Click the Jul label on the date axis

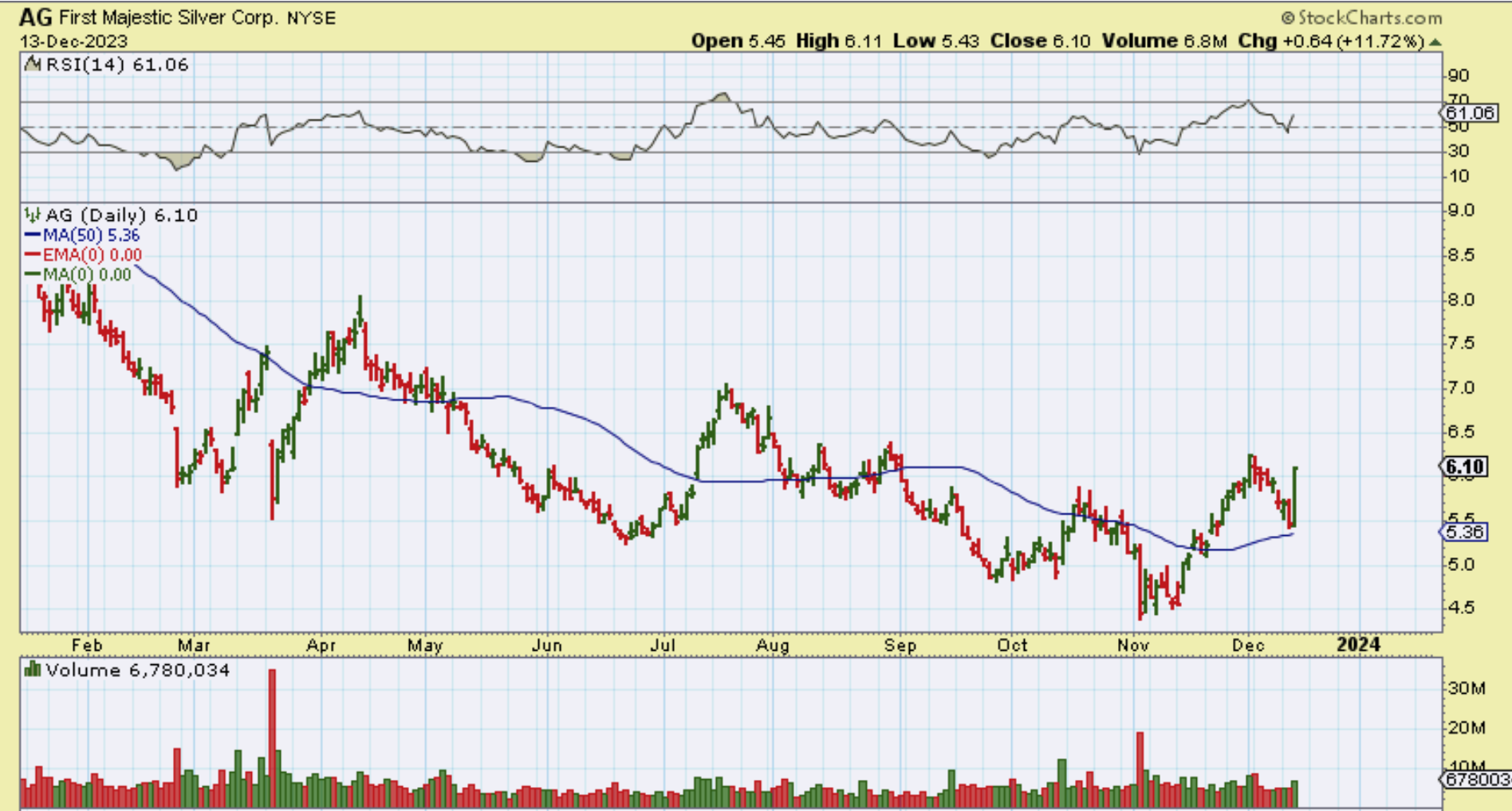click(x=663, y=645)
